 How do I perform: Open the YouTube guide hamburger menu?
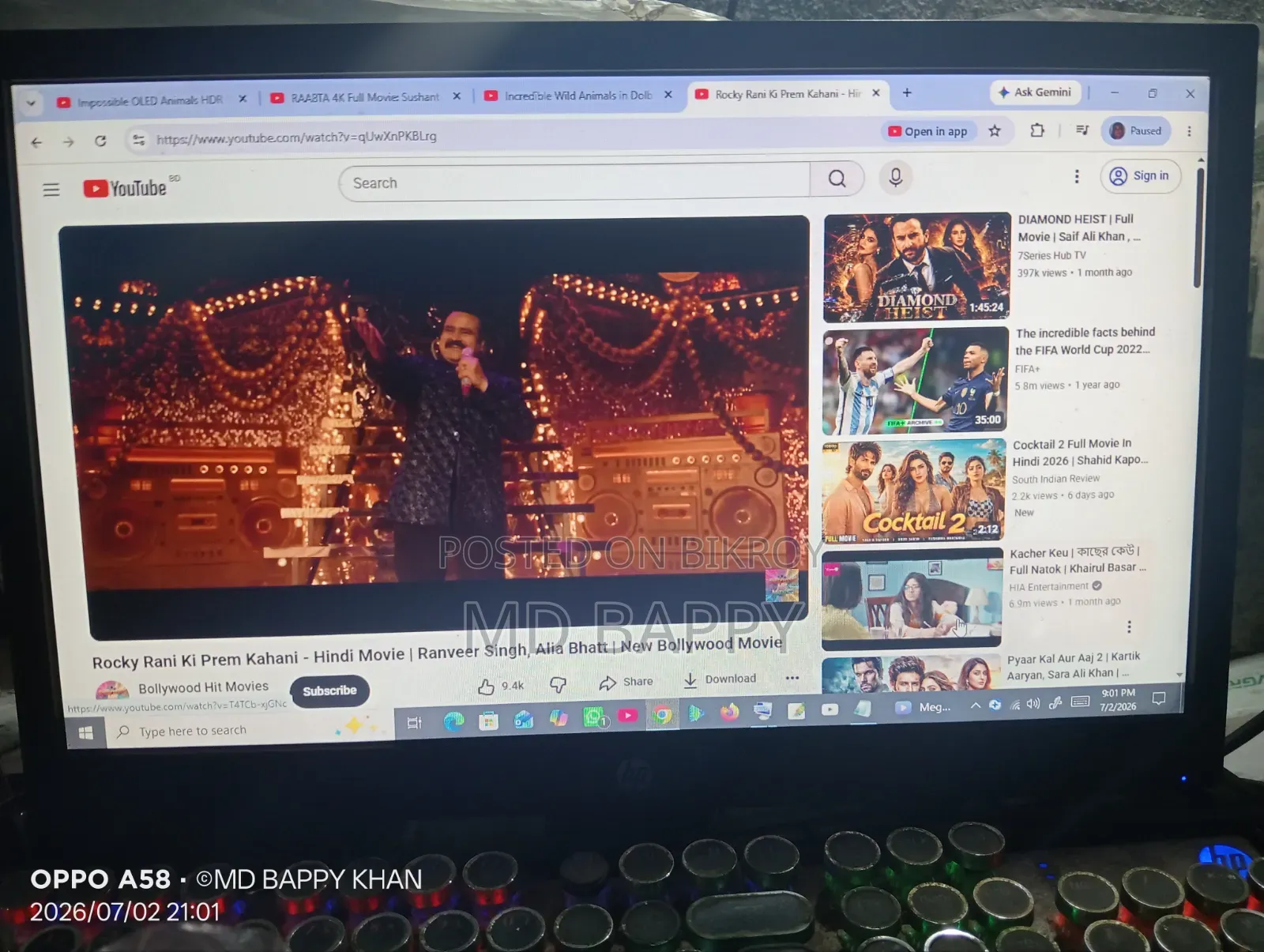tap(51, 190)
